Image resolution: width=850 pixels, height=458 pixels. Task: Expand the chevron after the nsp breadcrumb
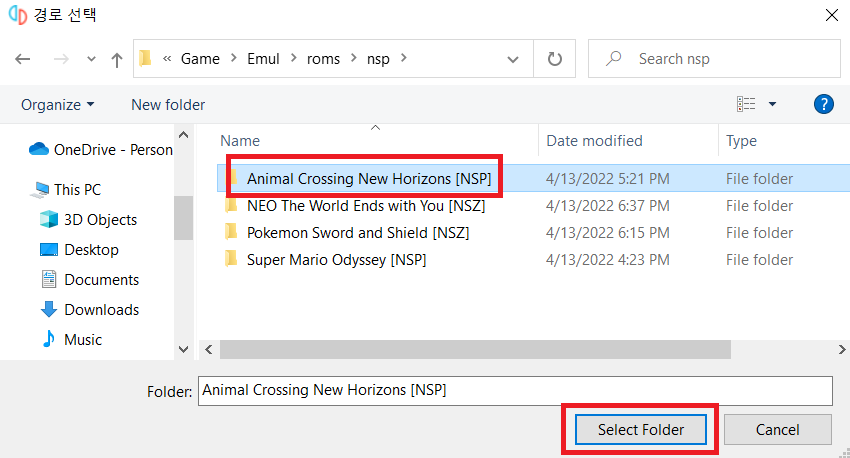(x=403, y=58)
